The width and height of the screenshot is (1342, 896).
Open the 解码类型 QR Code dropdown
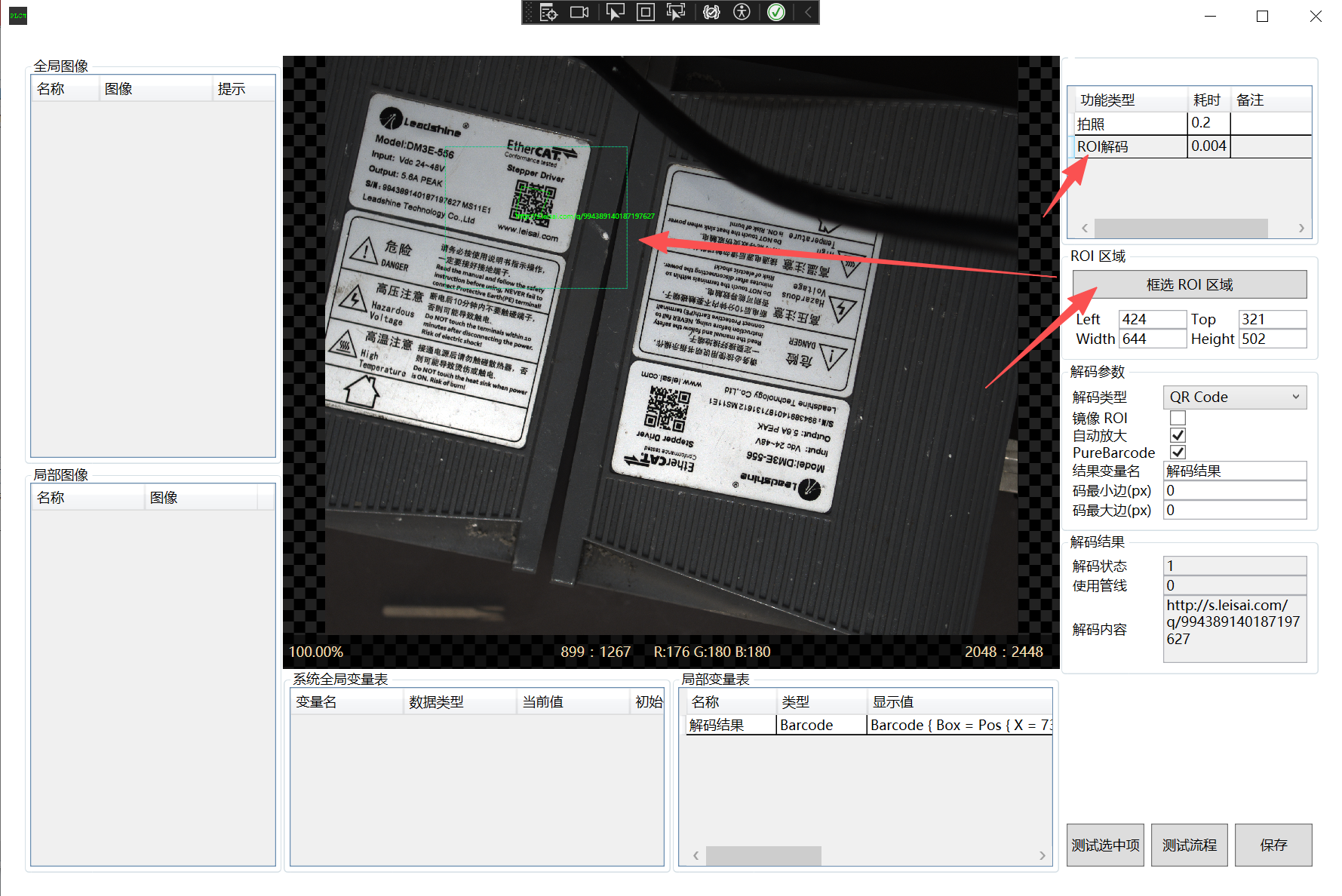click(x=1235, y=397)
